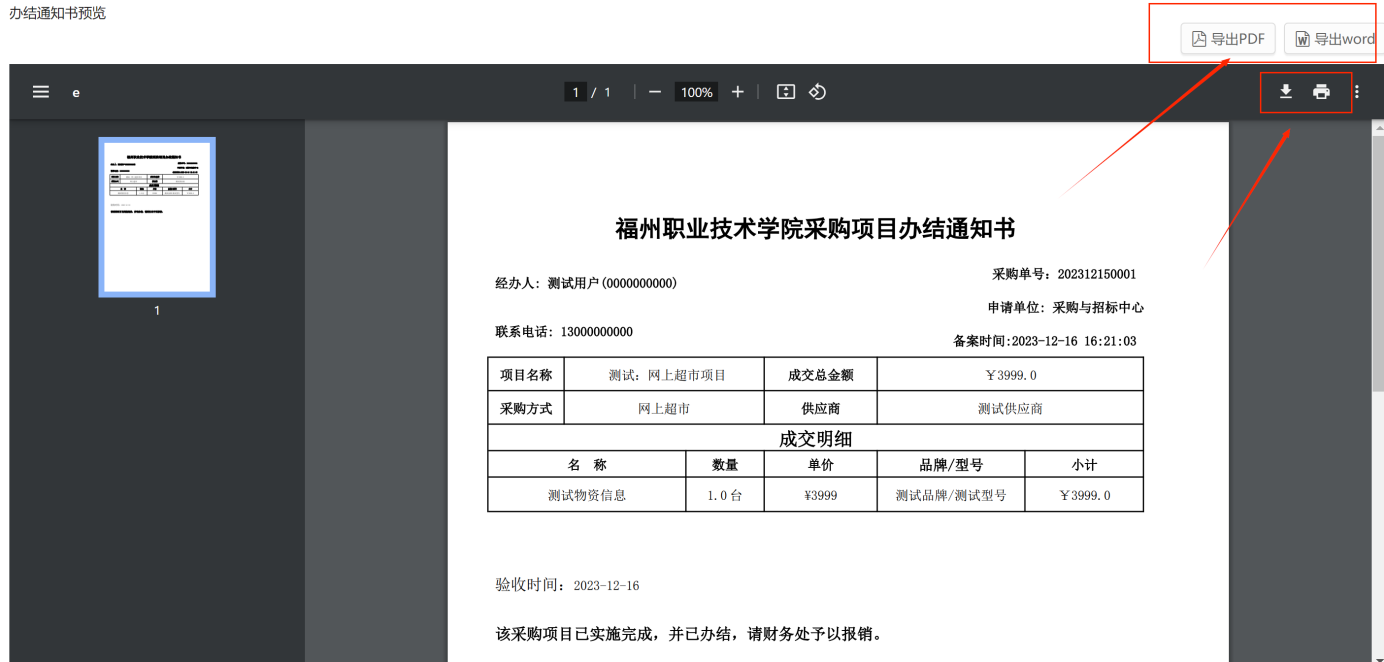Rotate the document counterclockwise
The image size is (1384, 662).
click(817, 92)
